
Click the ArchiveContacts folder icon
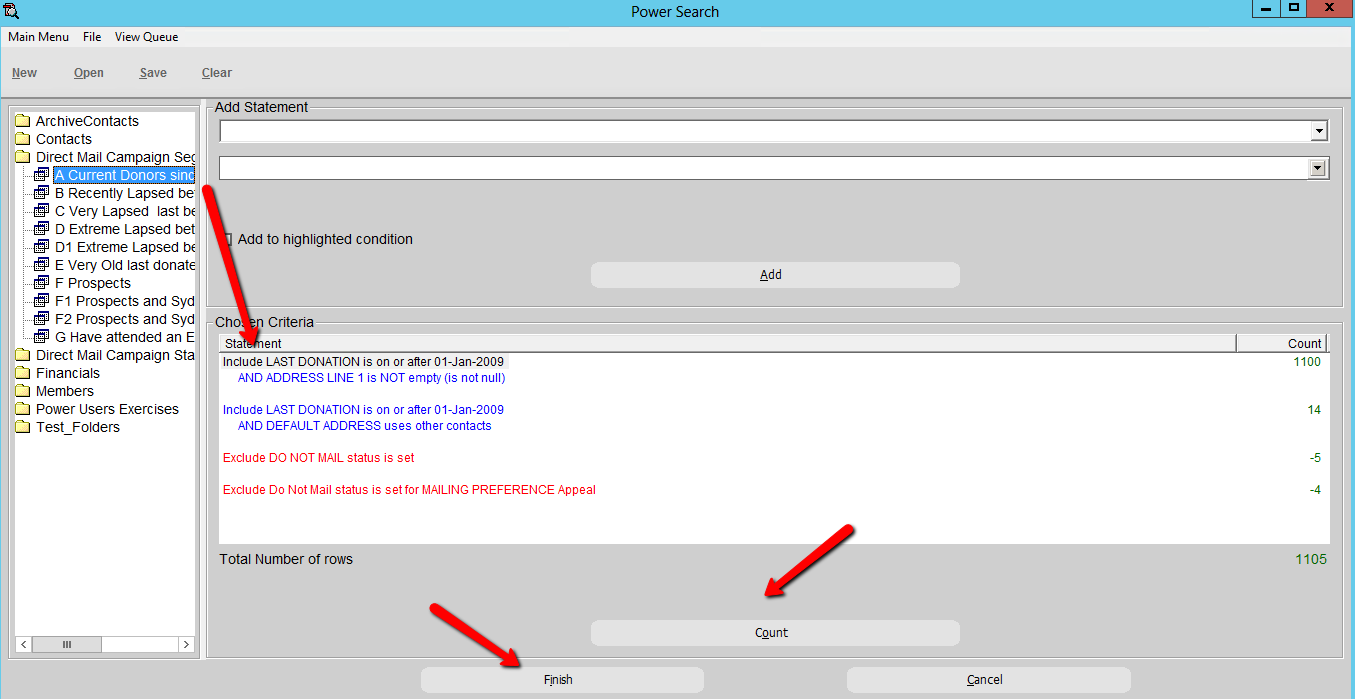[x=22, y=121]
